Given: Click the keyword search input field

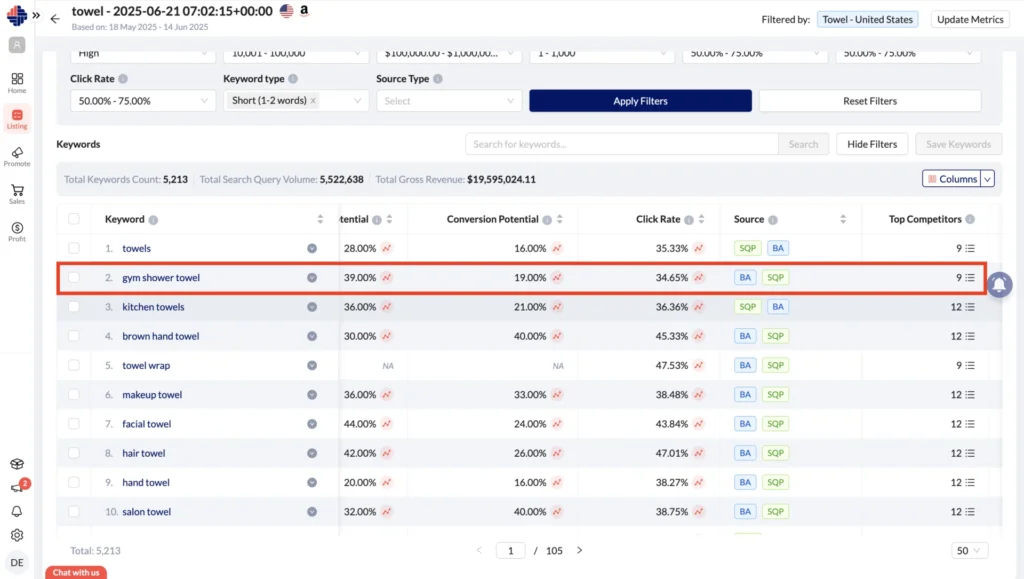Looking at the screenshot, I should 621,144.
